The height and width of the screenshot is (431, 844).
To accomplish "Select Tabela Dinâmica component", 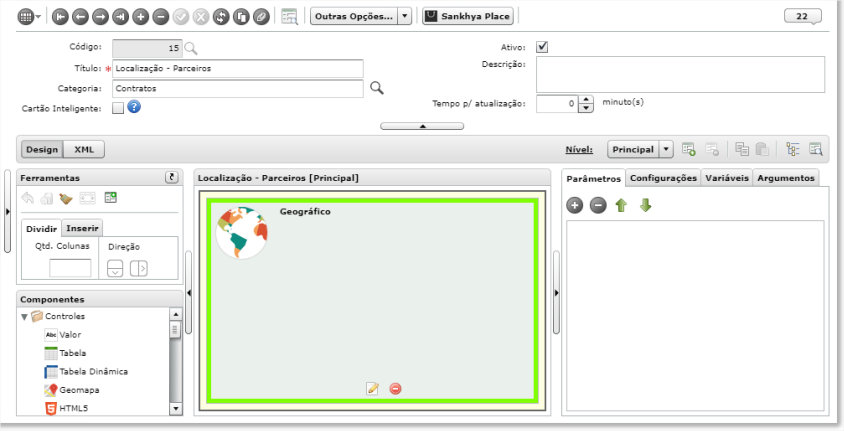I will (x=86, y=371).
